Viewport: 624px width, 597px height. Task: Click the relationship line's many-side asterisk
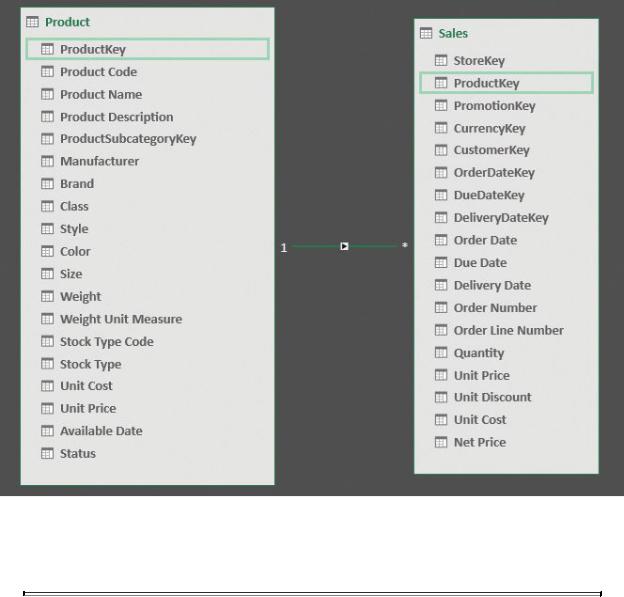pos(405,246)
